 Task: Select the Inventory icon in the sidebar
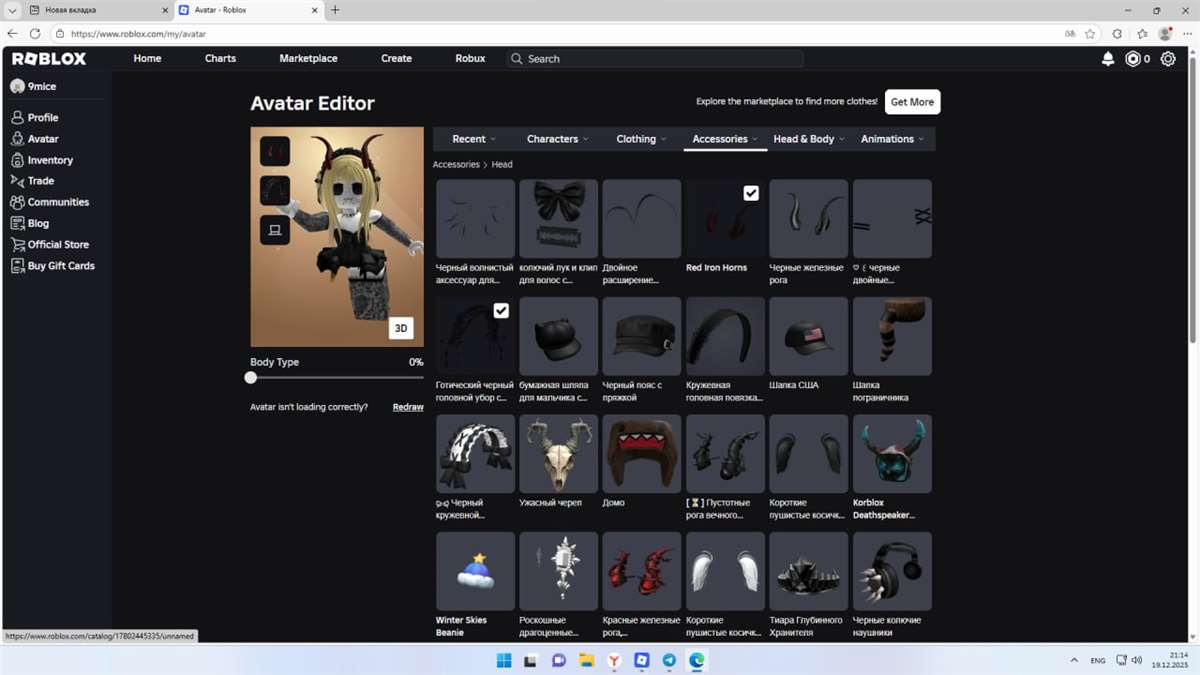[x=16, y=160]
